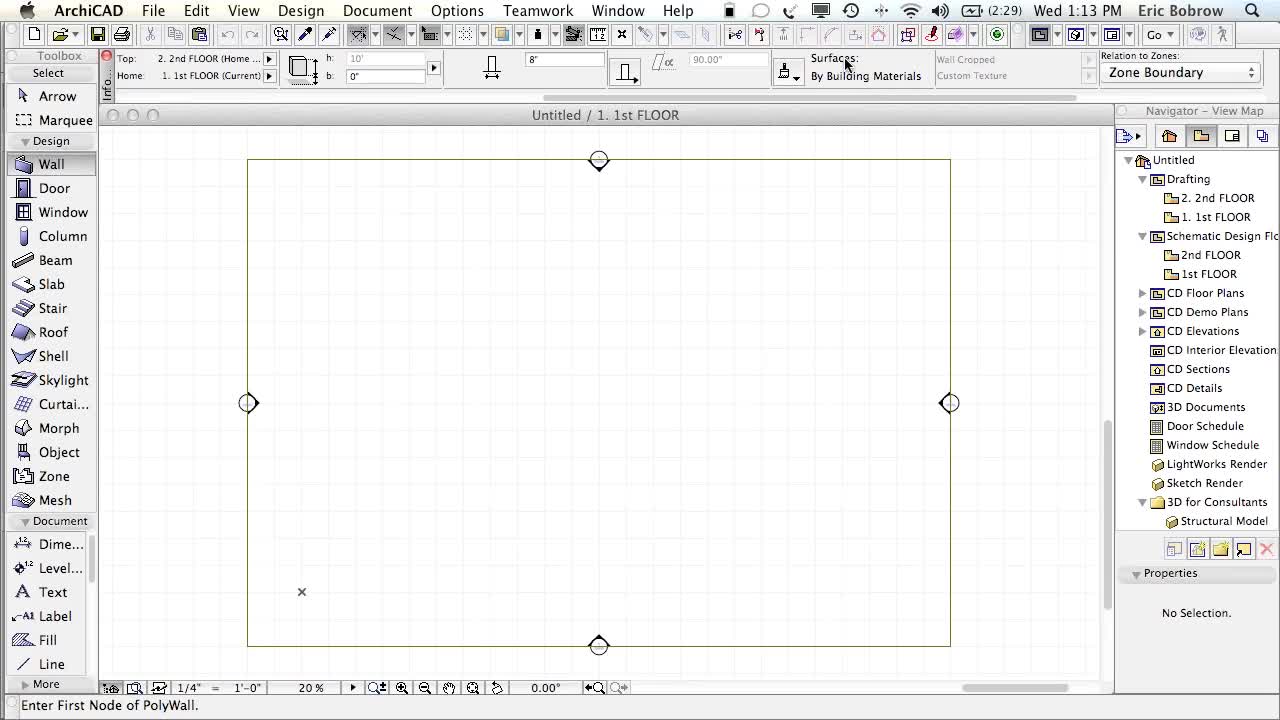This screenshot has height=720, width=1280.
Task: Open the Window menu
Action: pyautogui.click(x=618, y=11)
